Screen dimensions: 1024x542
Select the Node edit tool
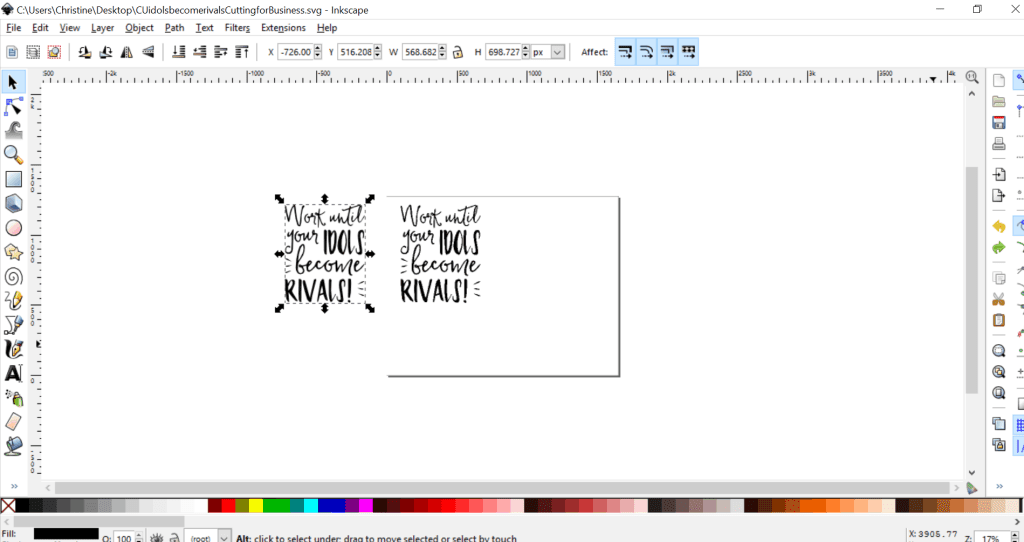pyautogui.click(x=13, y=106)
